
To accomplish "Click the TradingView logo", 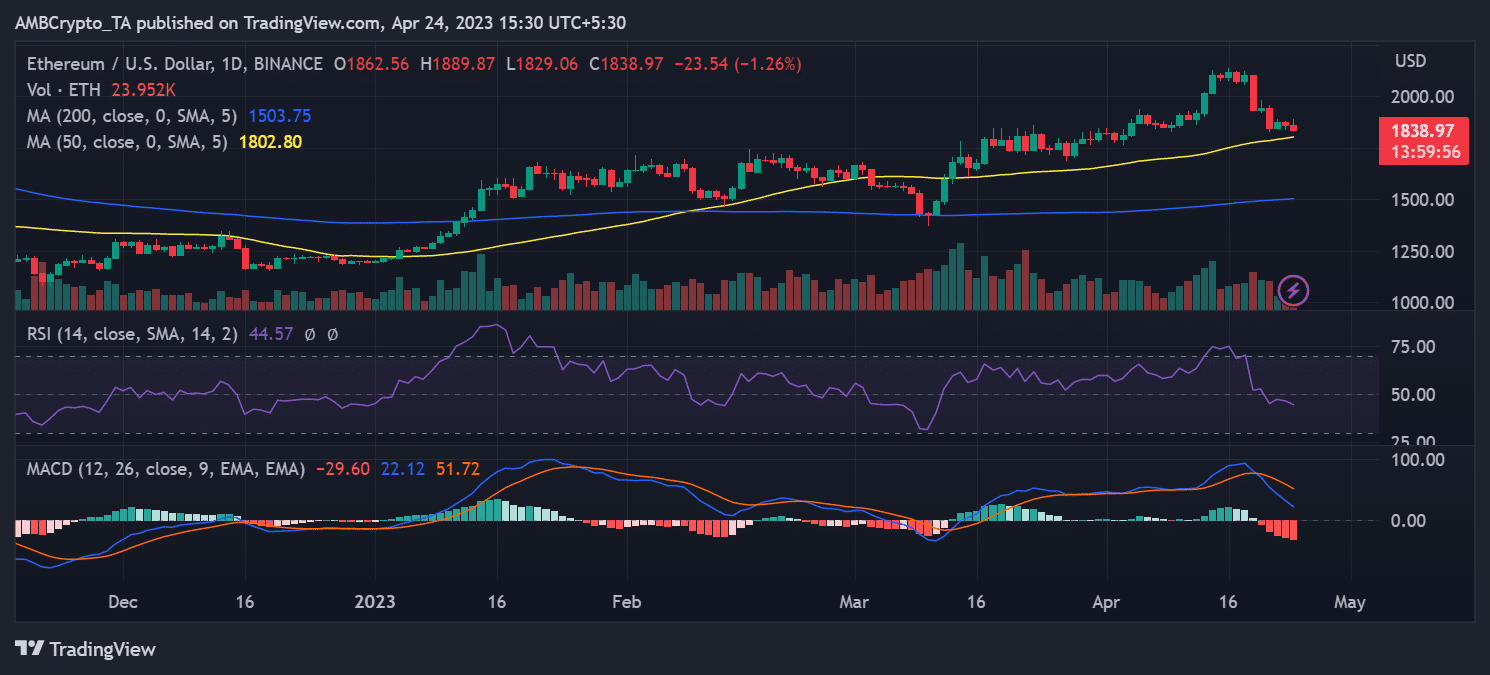I will [x=85, y=649].
